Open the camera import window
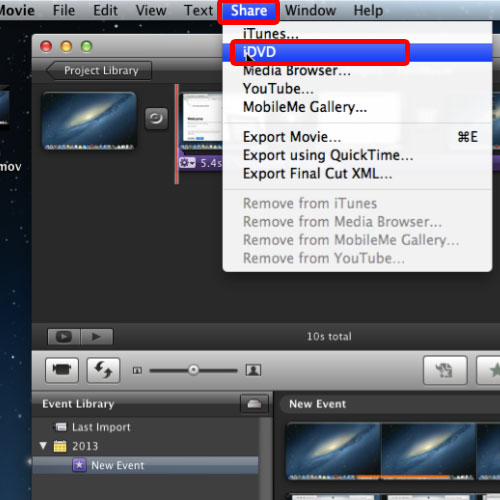This screenshot has width=500, height=500. pyautogui.click(x=62, y=370)
